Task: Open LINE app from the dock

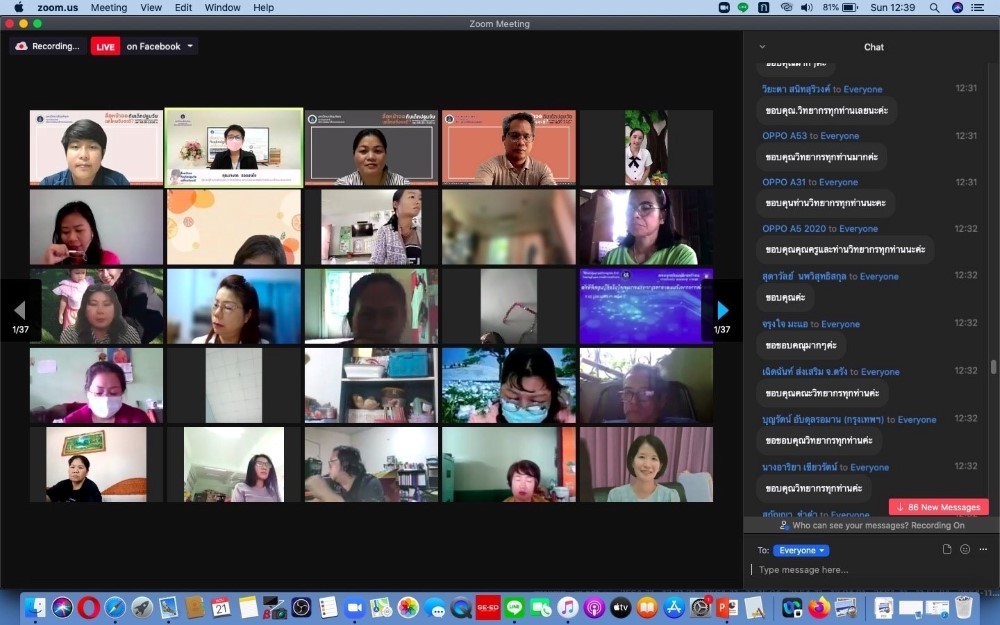Action: coord(514,607)
